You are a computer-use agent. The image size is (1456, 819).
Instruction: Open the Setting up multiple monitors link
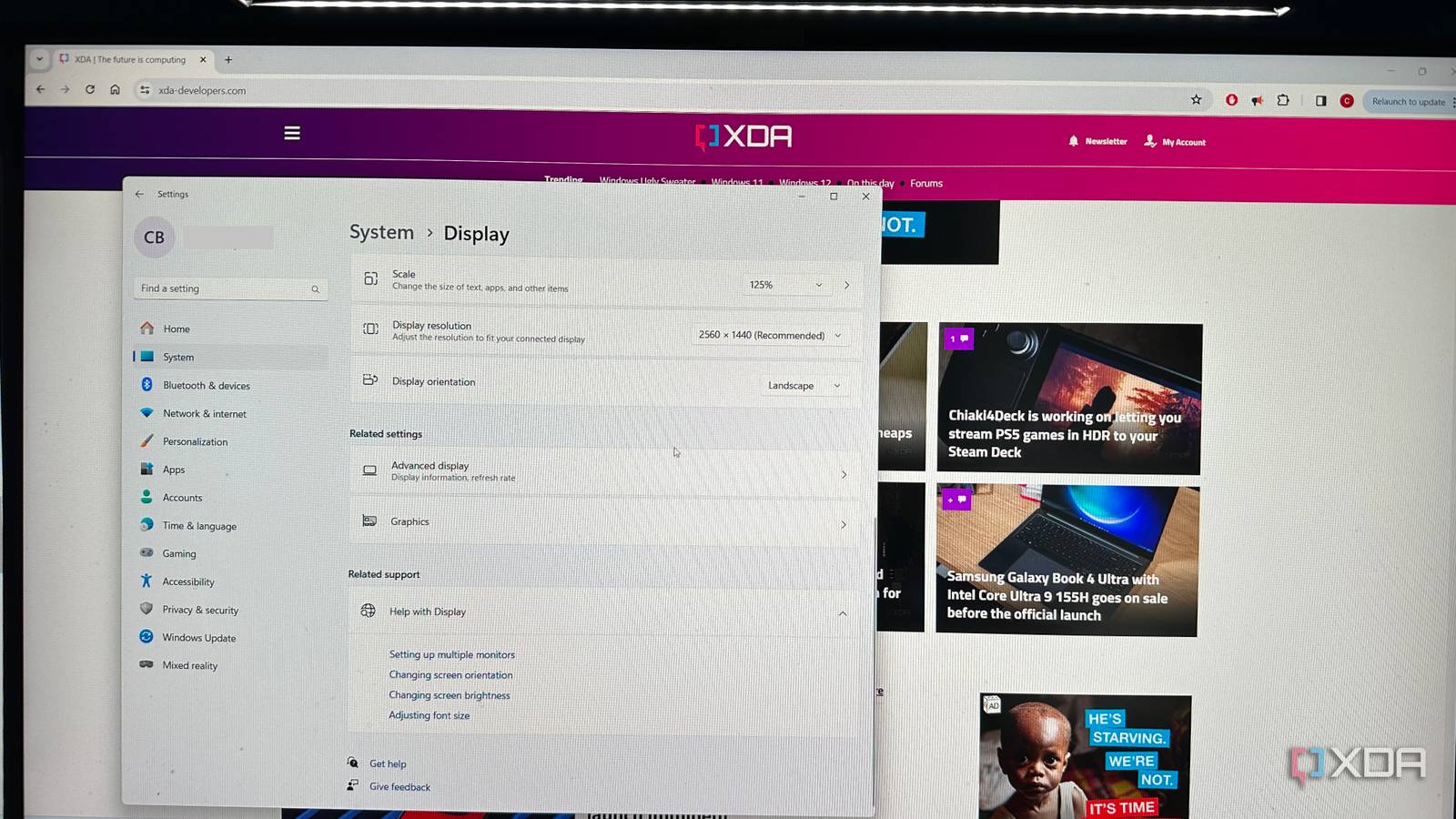tap(451, 654)
